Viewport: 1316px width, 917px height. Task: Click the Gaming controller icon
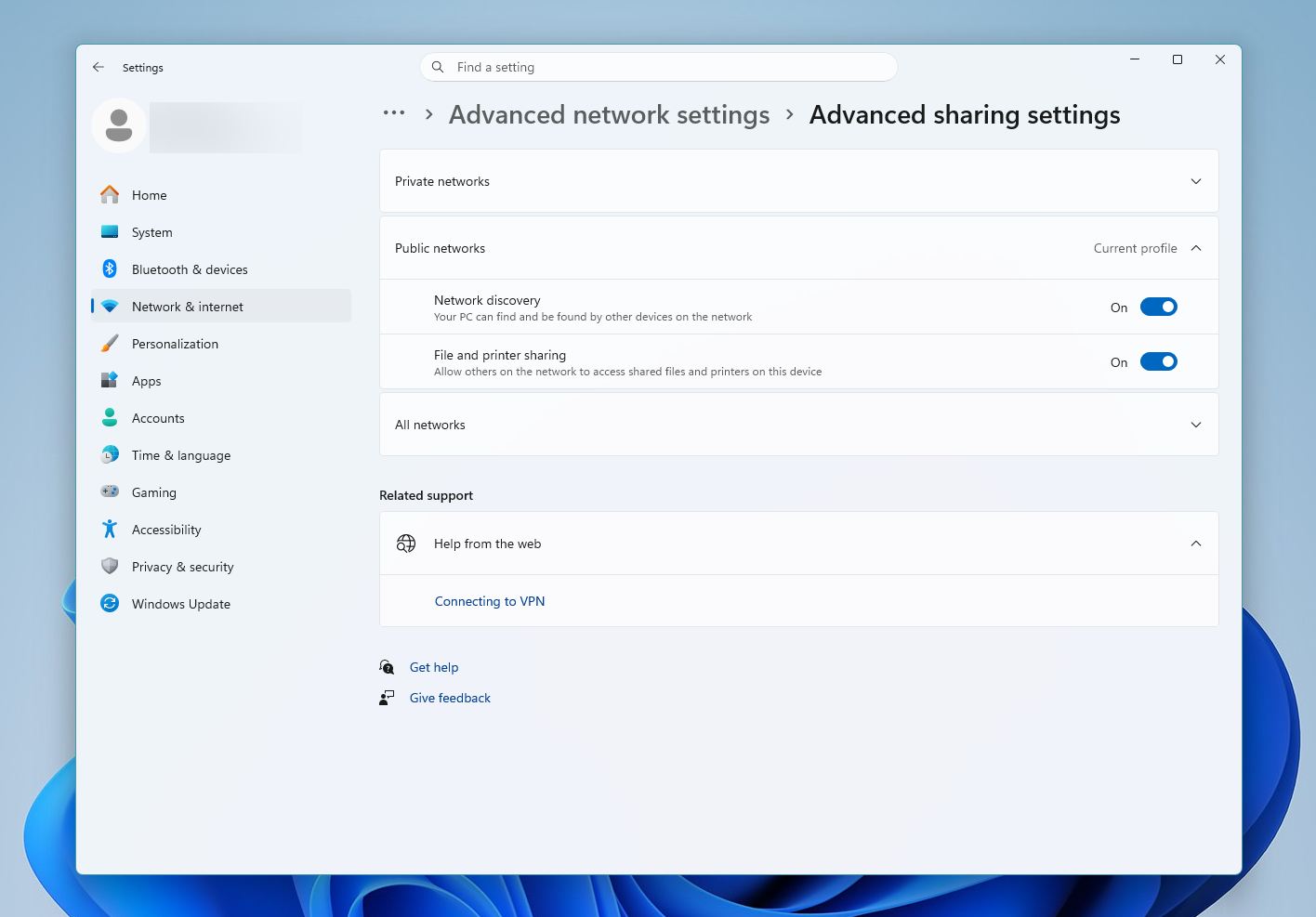110,491
